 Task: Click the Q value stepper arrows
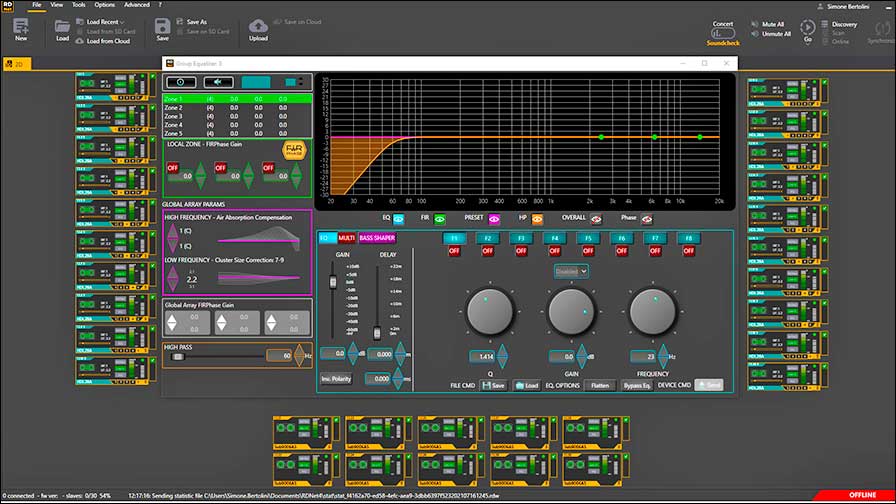(502, 356)
